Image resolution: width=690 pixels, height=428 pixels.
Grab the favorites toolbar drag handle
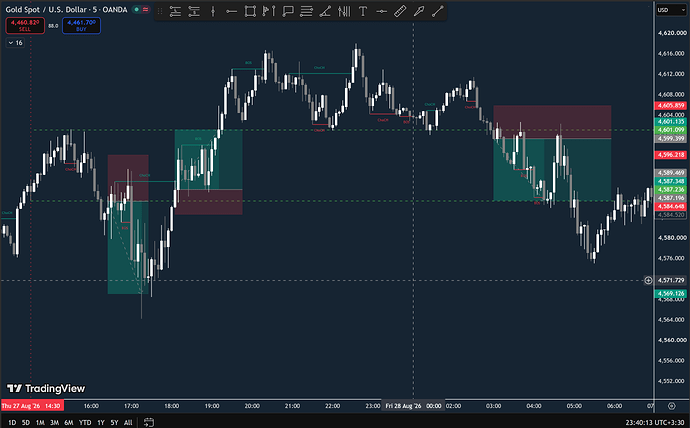tap(160, 12)
